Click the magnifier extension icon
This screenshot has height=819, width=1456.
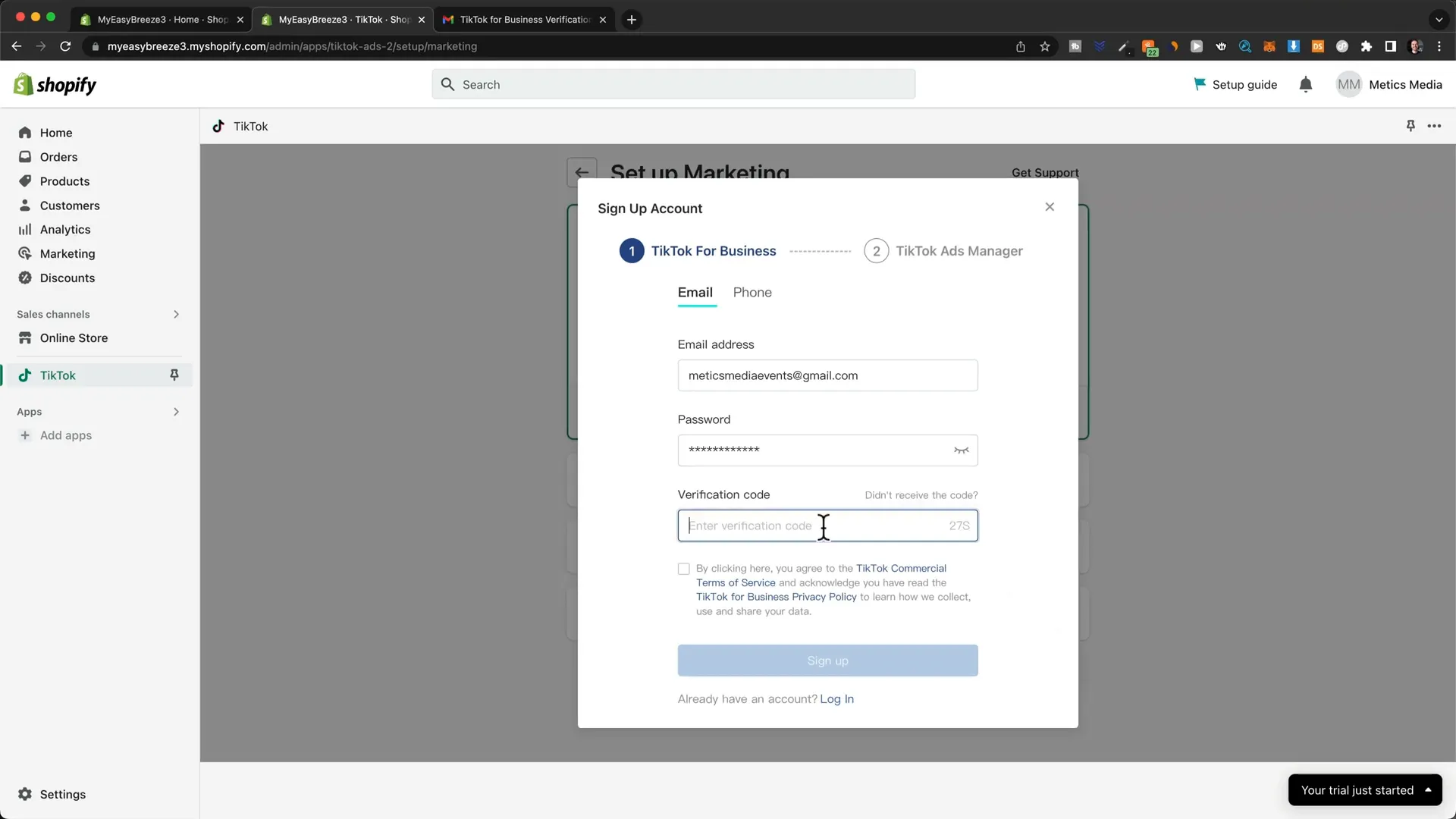click(x=1245, y=46)
